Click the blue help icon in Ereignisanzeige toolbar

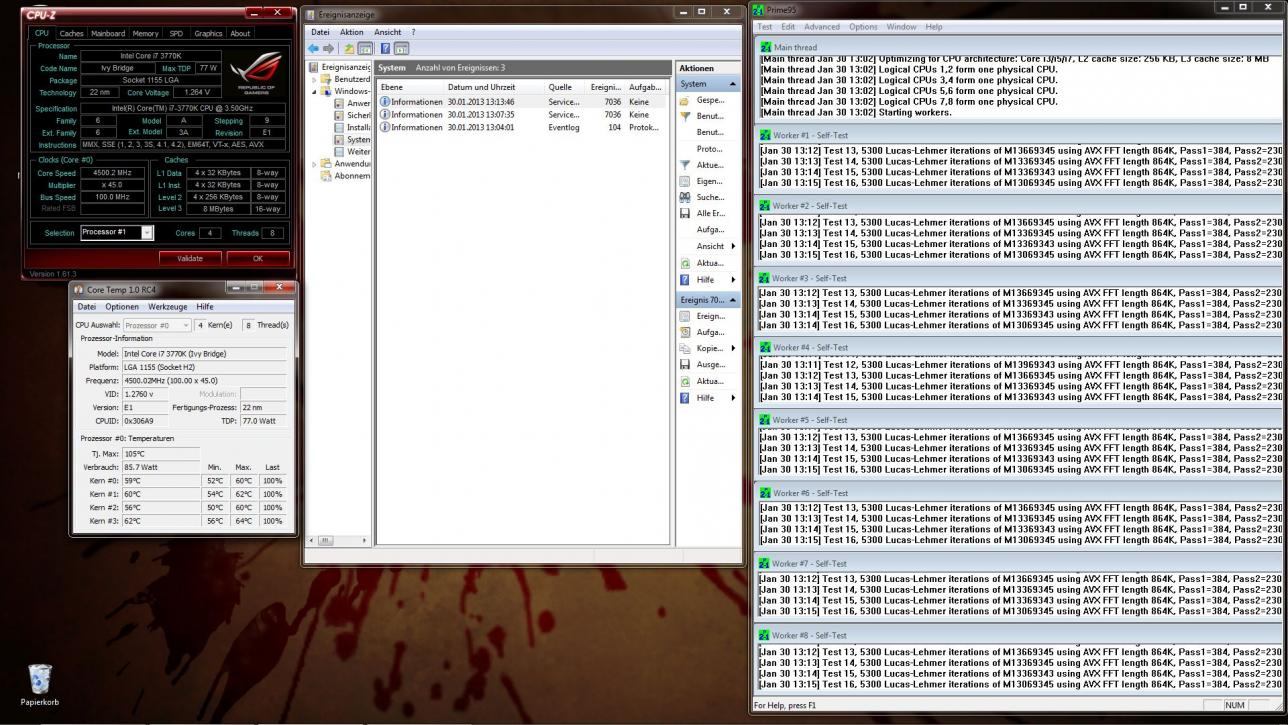click(x=385, y=48)
